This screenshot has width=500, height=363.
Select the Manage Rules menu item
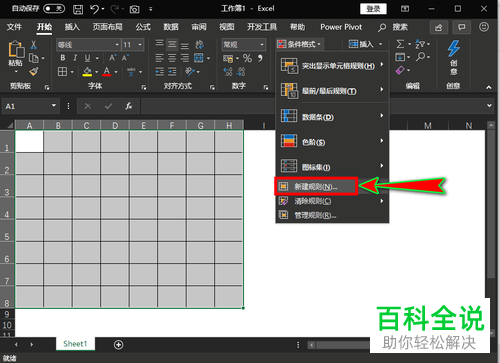[x=332, y=215]
